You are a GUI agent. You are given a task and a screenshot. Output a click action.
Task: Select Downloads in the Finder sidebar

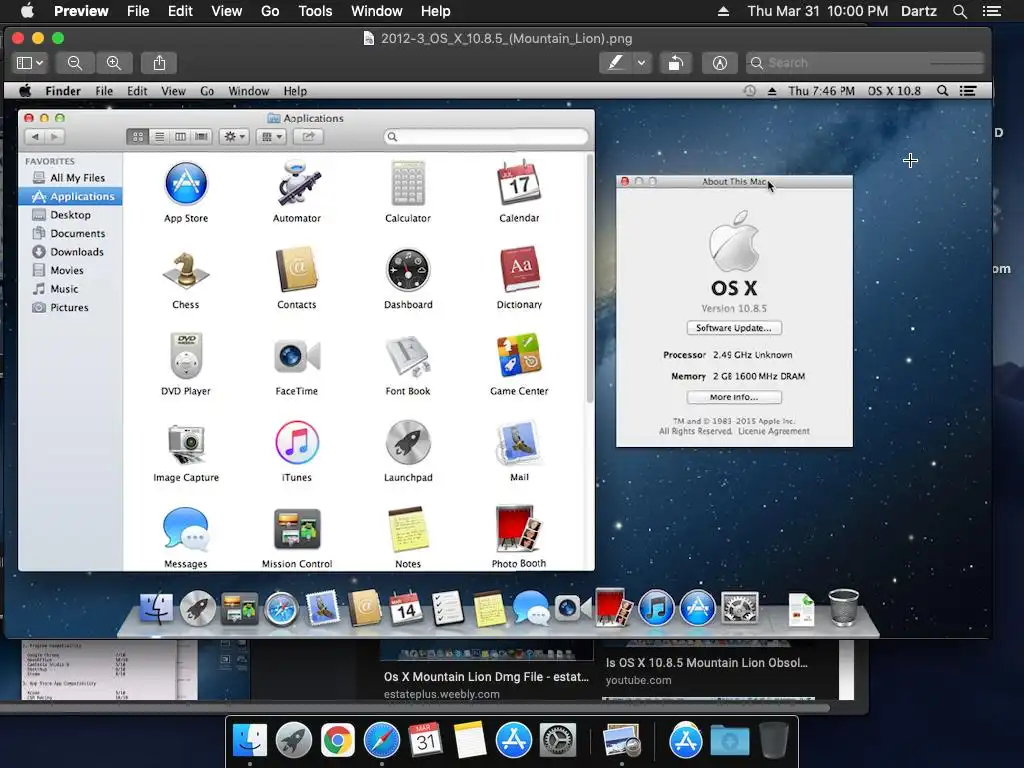coord(69,252)
